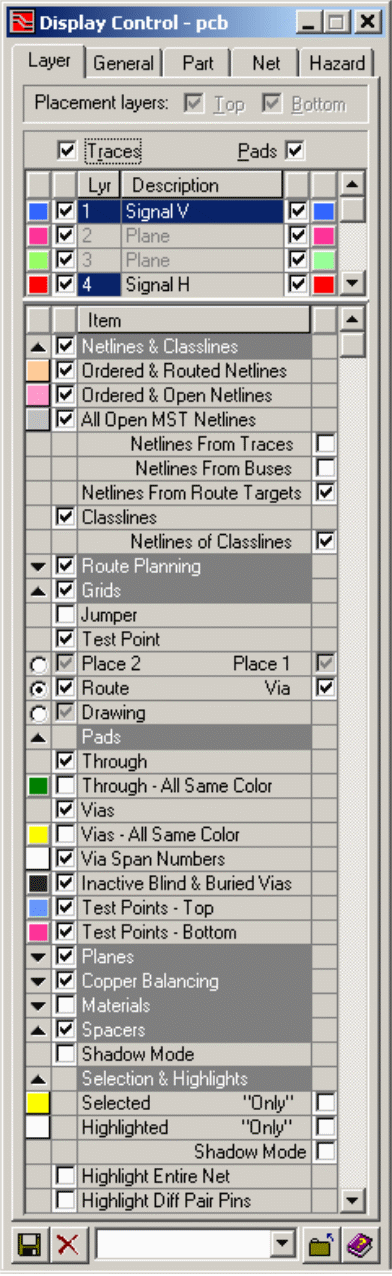Collapse the Netlines & Classlines section
The image size is (392, 1276).
coord(38,347)
